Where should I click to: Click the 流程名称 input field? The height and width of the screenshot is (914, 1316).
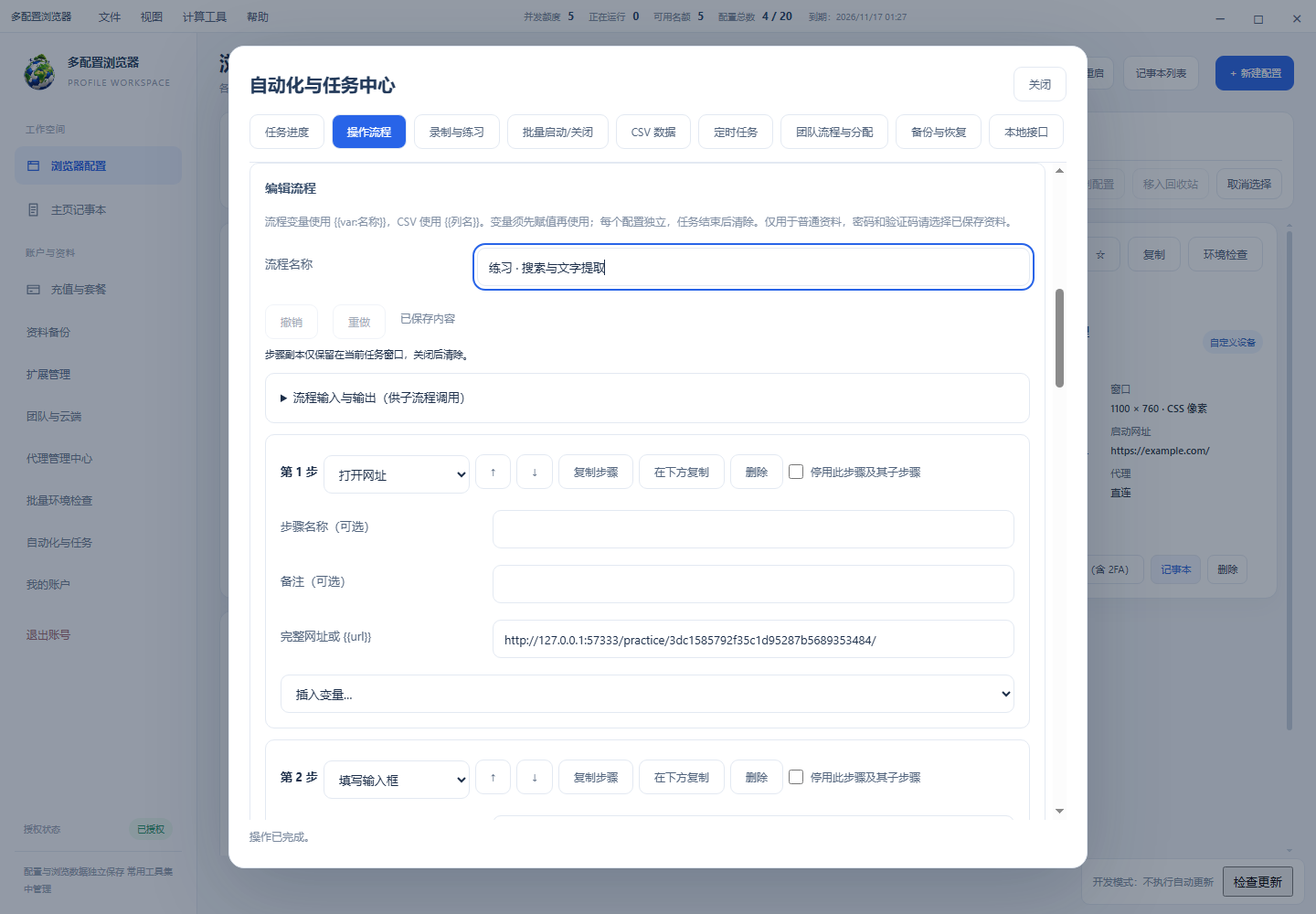tap(753, 267)
